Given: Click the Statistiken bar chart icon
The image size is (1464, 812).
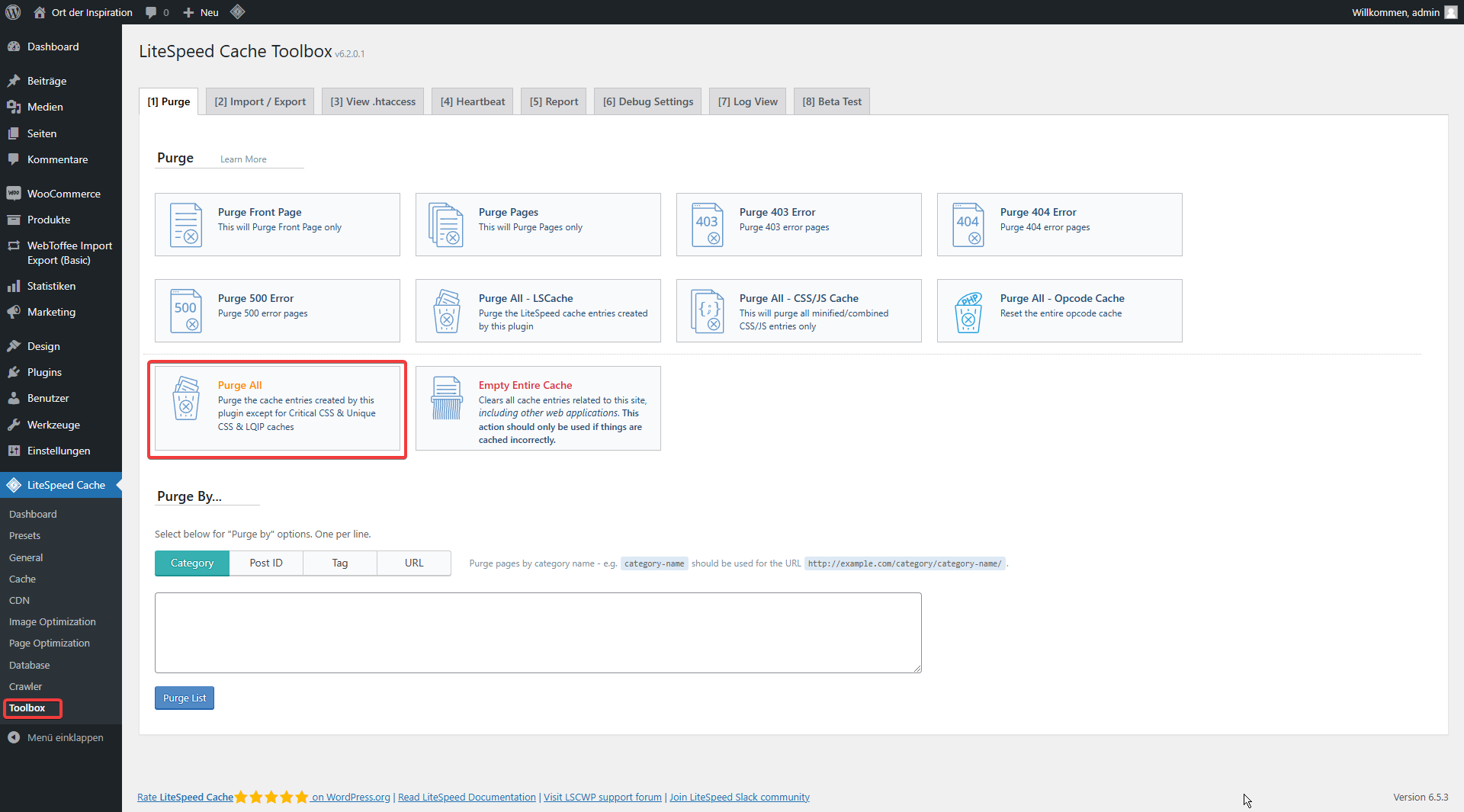Looking at the screenshot, I should point(14,286).
